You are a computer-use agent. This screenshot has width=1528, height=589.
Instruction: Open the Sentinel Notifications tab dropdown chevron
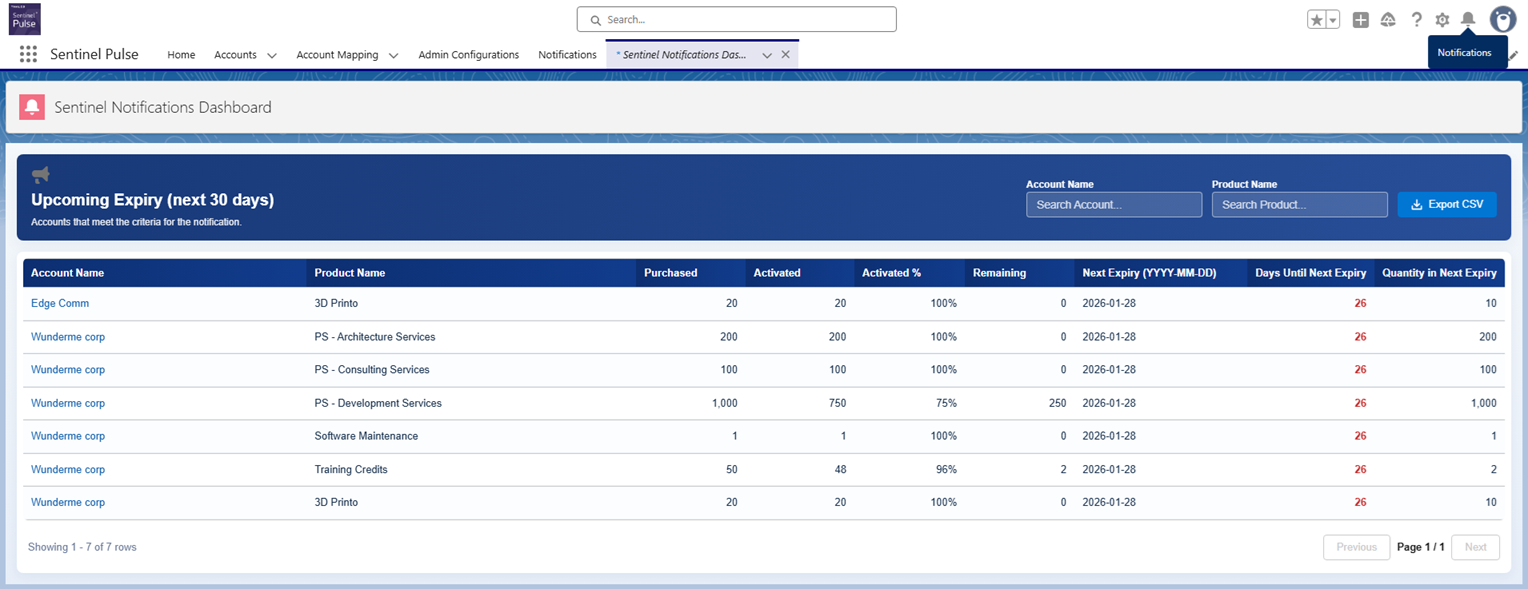(x=767, y=56)
